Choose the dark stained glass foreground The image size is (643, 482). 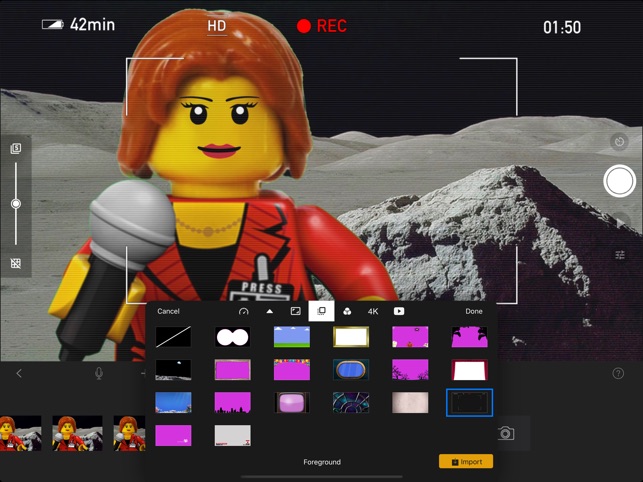pos(351,402)
